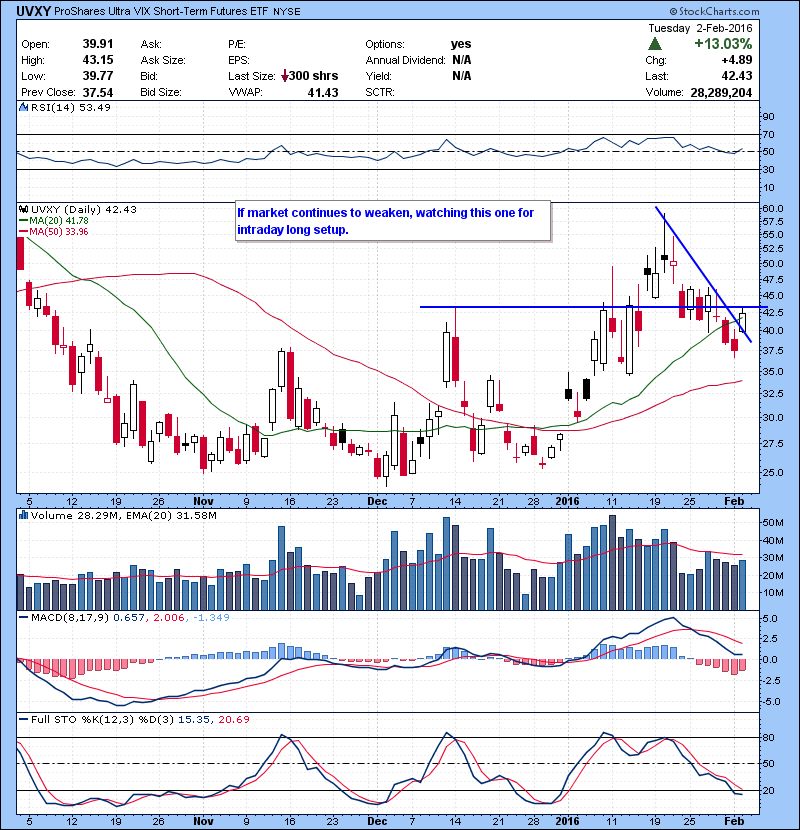Screen dimensions: 800x830
Task: Click the 'Feb' label at chart bottom
Action: click(734, 822)
